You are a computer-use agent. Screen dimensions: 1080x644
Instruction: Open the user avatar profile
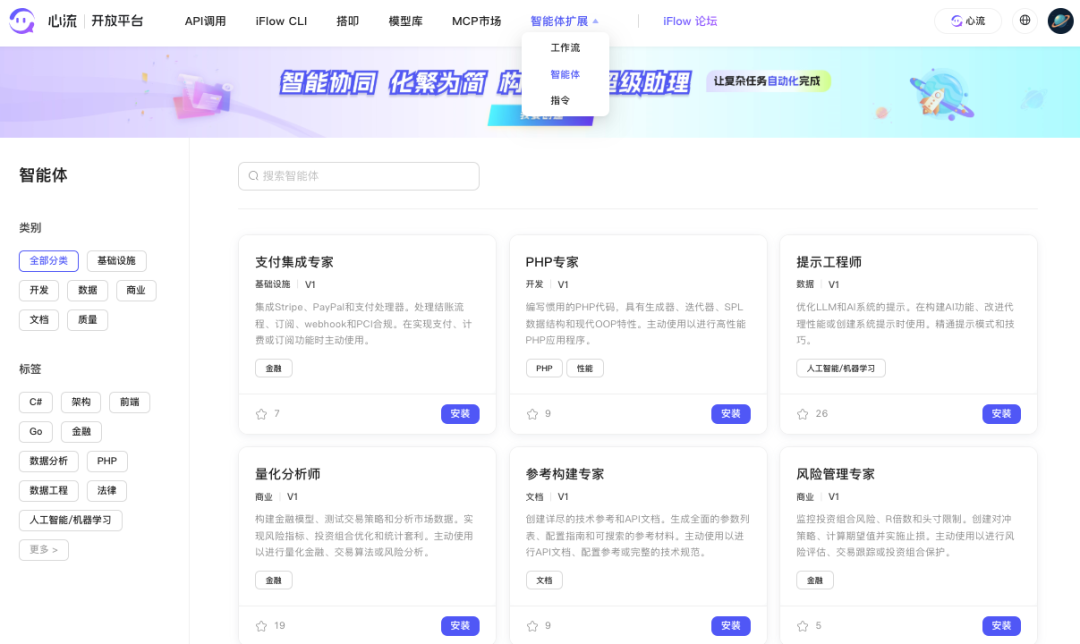[1060, 21]
